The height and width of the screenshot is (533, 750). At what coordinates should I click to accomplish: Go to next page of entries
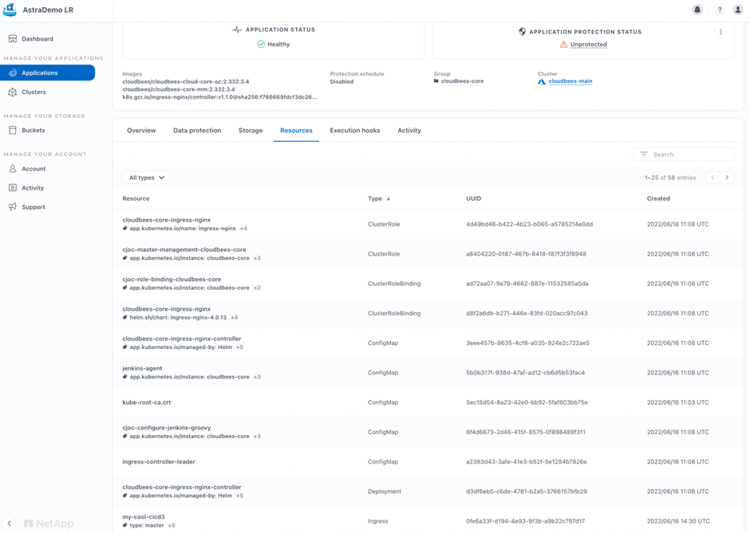coord(727,177)
